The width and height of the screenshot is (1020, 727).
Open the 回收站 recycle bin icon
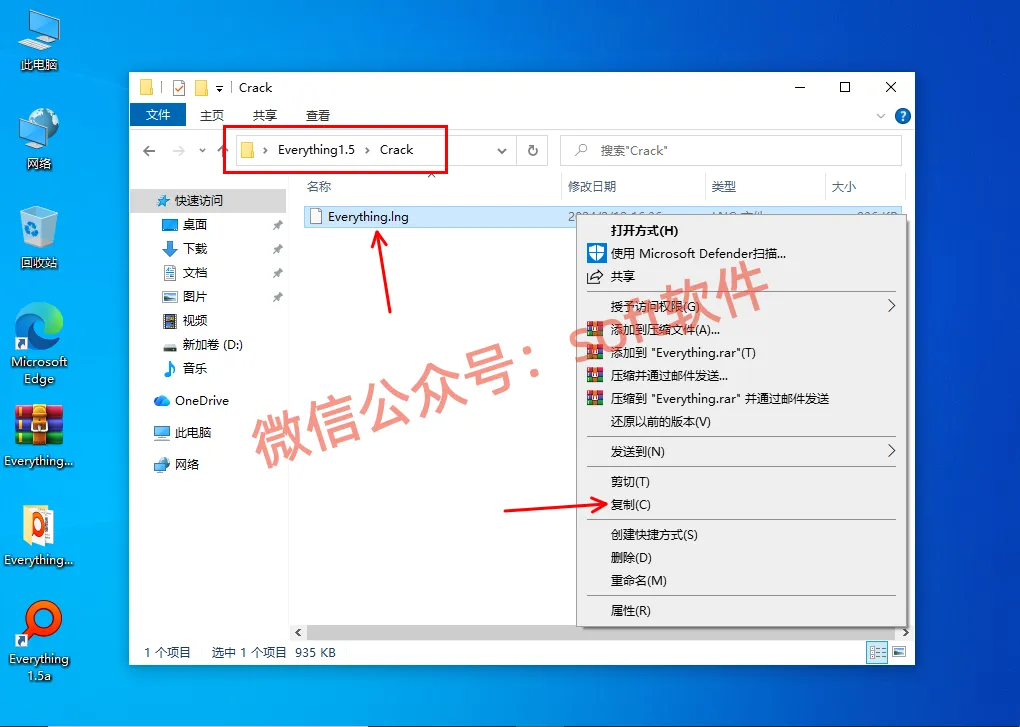point(39,237)
